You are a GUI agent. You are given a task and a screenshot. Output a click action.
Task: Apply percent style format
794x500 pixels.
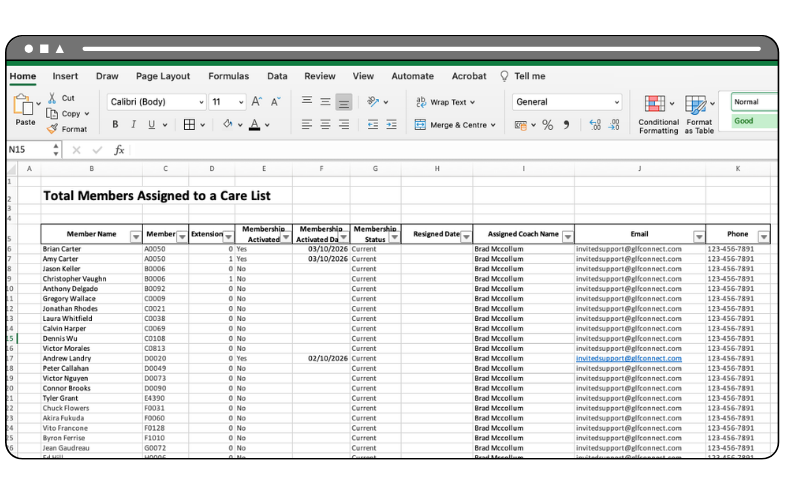(547, 125)
